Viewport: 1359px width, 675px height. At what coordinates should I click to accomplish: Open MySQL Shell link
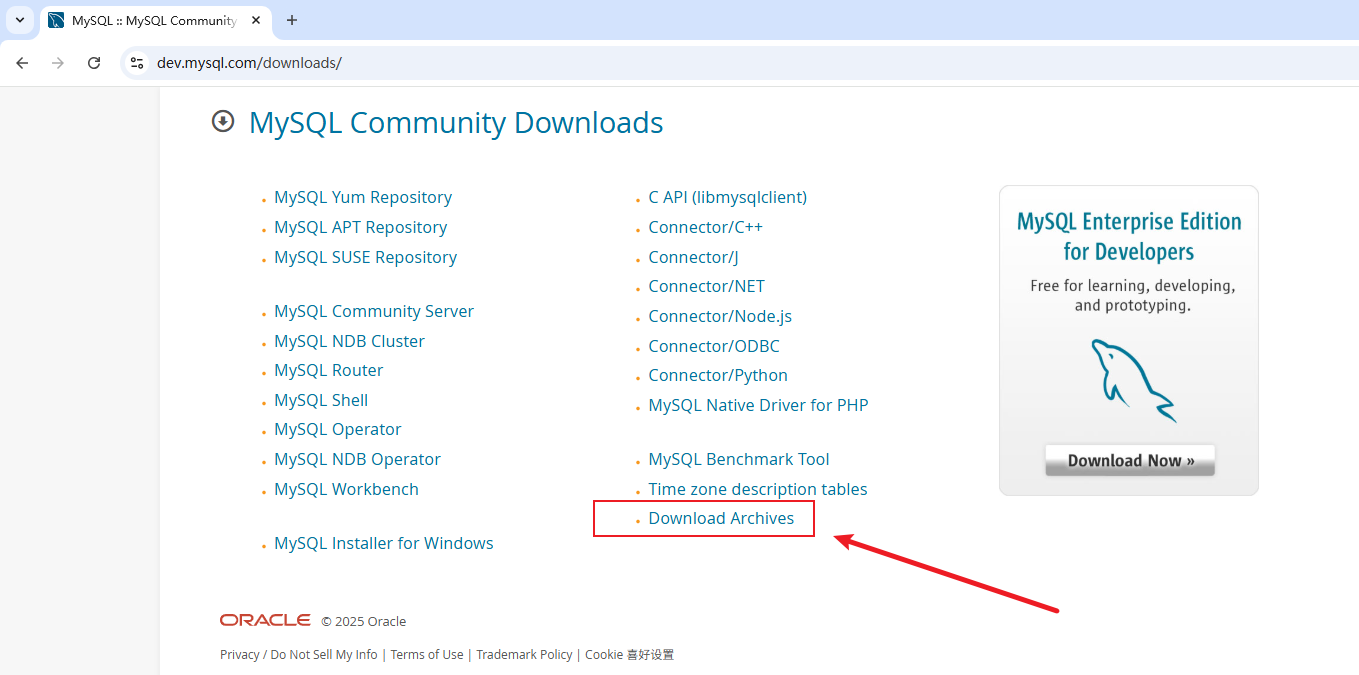point(321,401)
